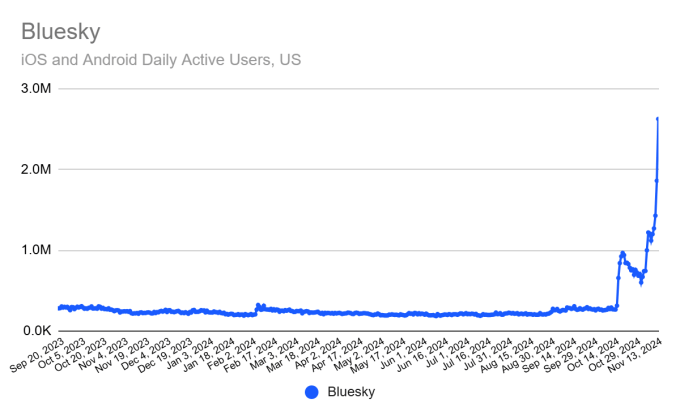
Task: Click the small February 2024 bump on the line
Action: (258, 305)
